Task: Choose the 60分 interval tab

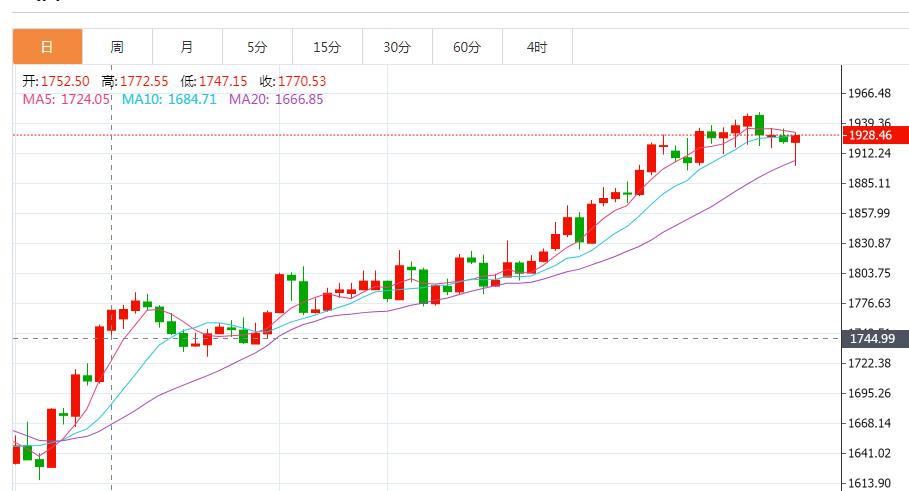Action: pyautogui.click(x=467, y=47)
